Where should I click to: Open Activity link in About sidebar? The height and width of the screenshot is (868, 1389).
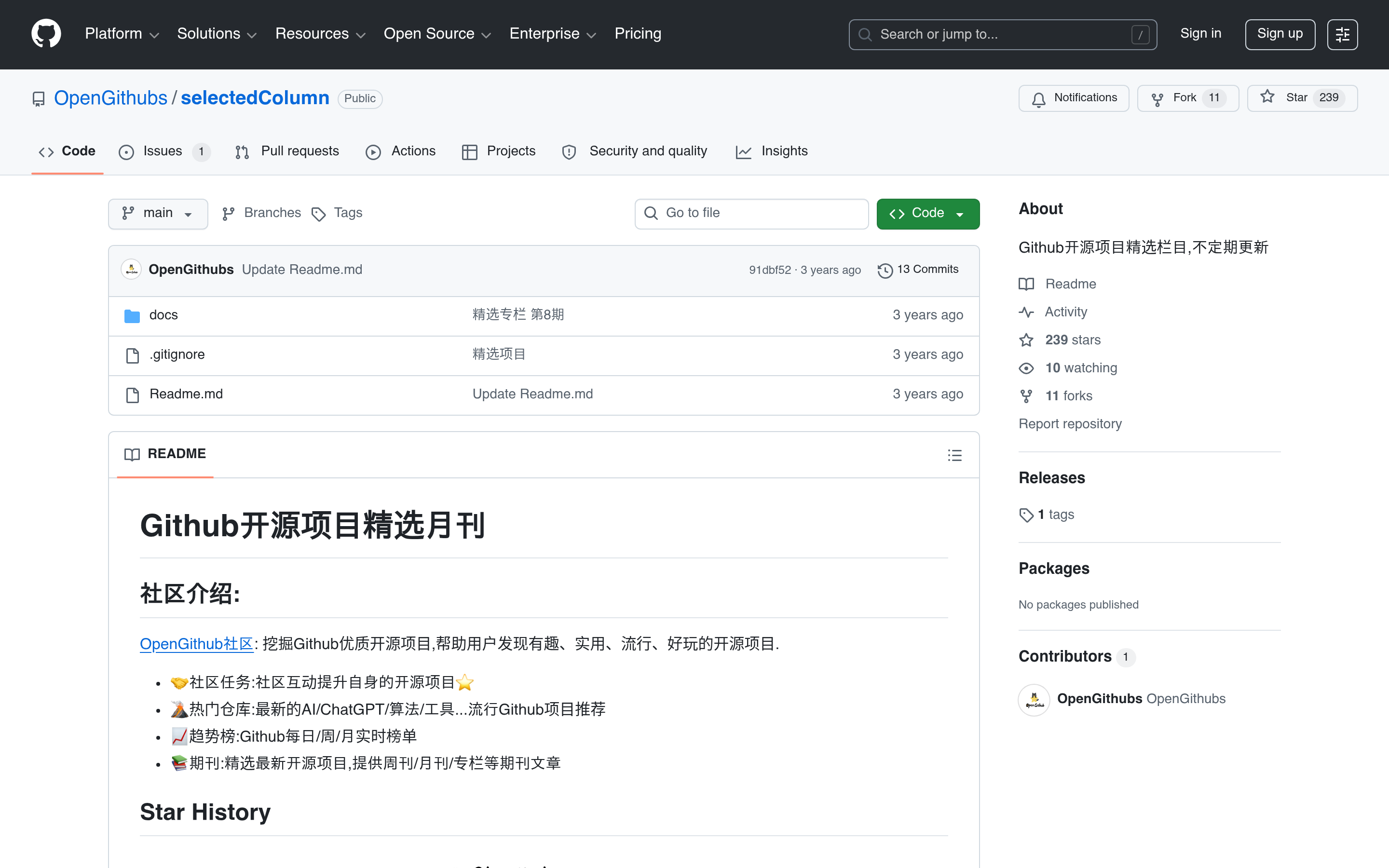pyautogui.click(x=1053, y=312)
